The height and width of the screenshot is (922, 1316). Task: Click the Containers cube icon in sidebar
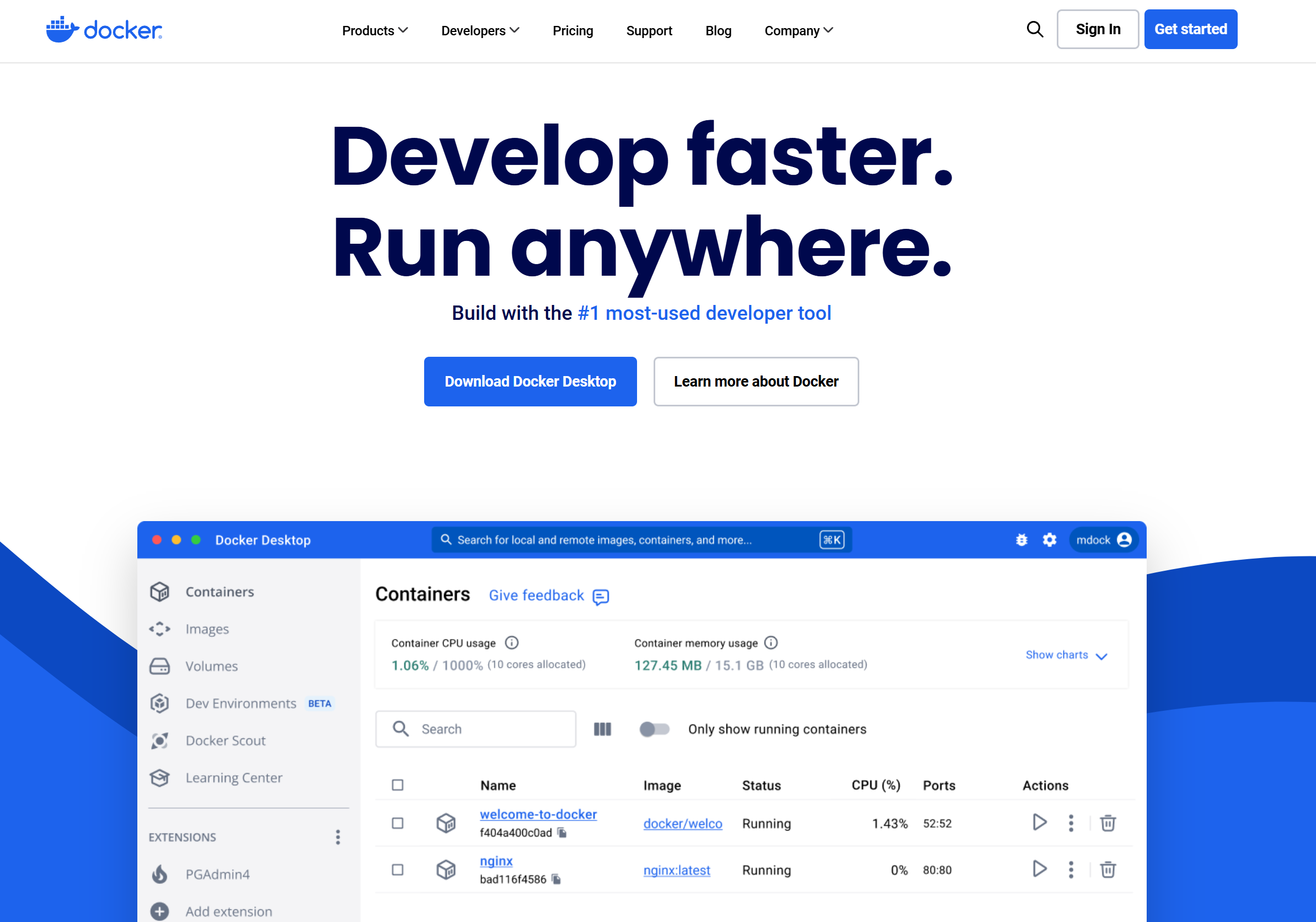(x=159, y=591)
